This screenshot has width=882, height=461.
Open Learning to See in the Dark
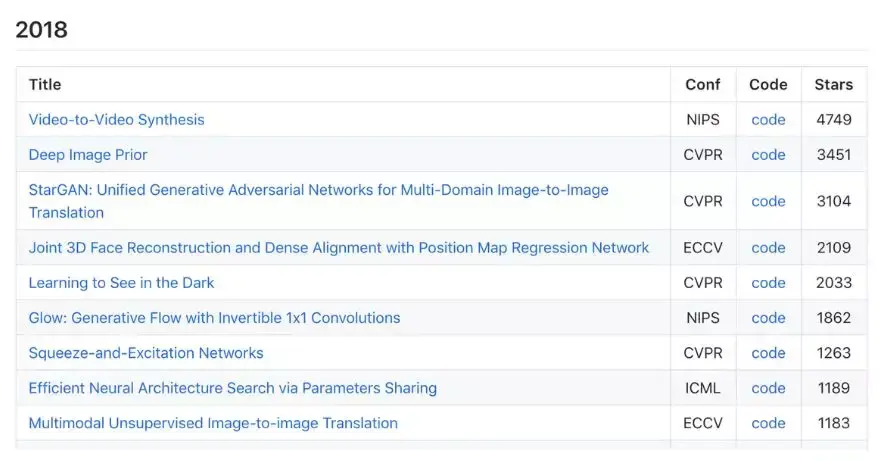coord(121,283)
